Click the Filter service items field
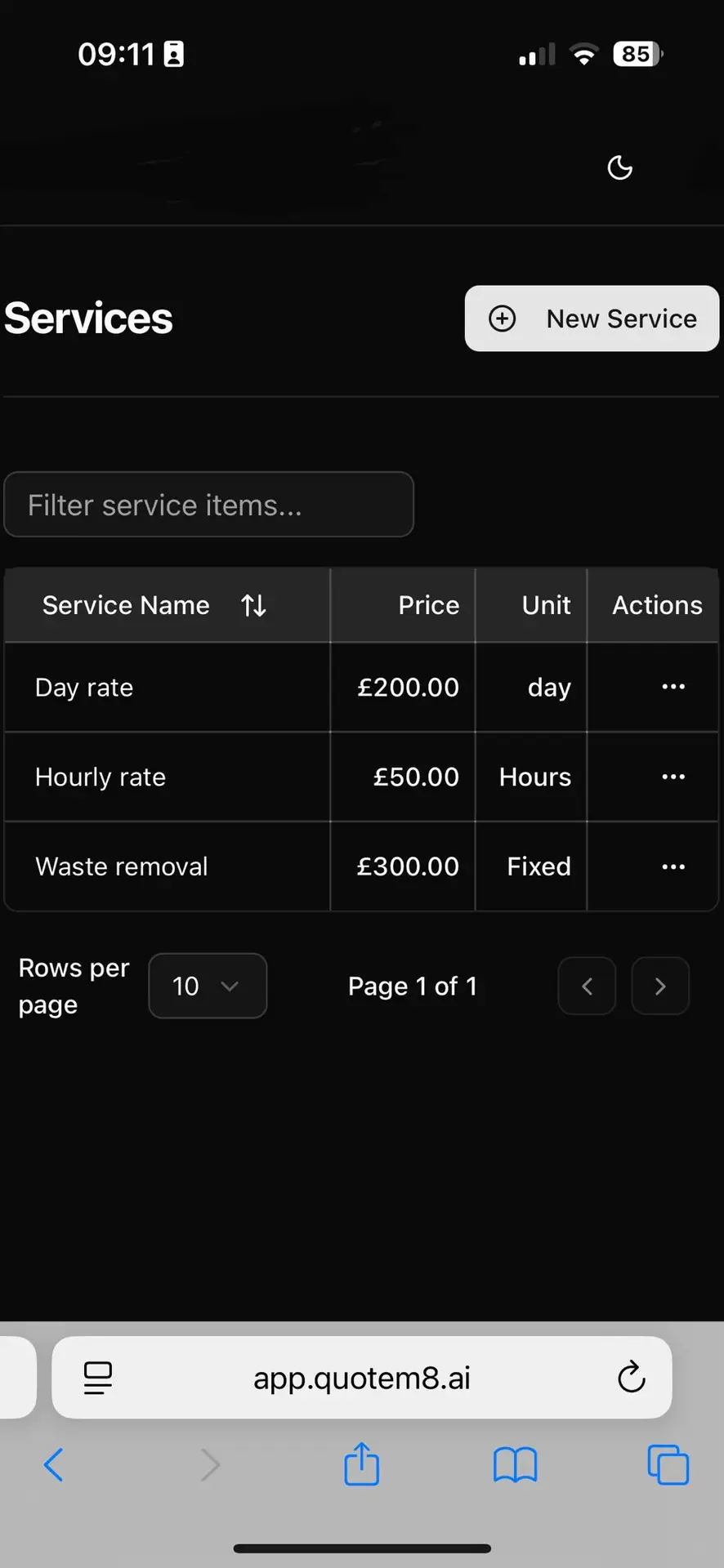This screenshot has width=724, height=1568. pyautogui.click(x=208, y=505)
